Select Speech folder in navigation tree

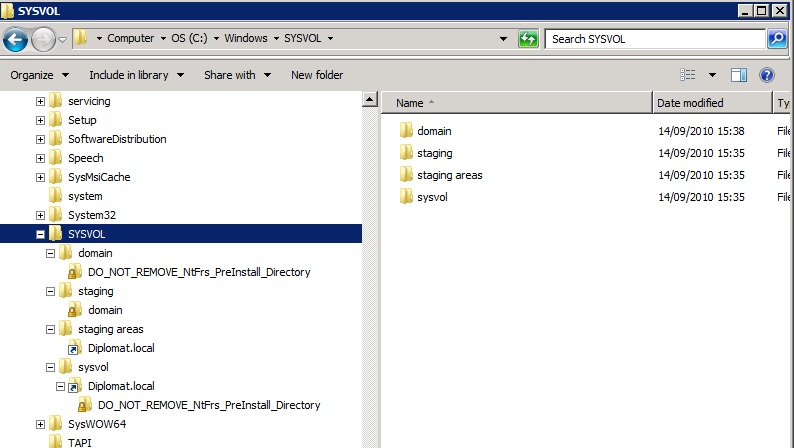[86, 158]
